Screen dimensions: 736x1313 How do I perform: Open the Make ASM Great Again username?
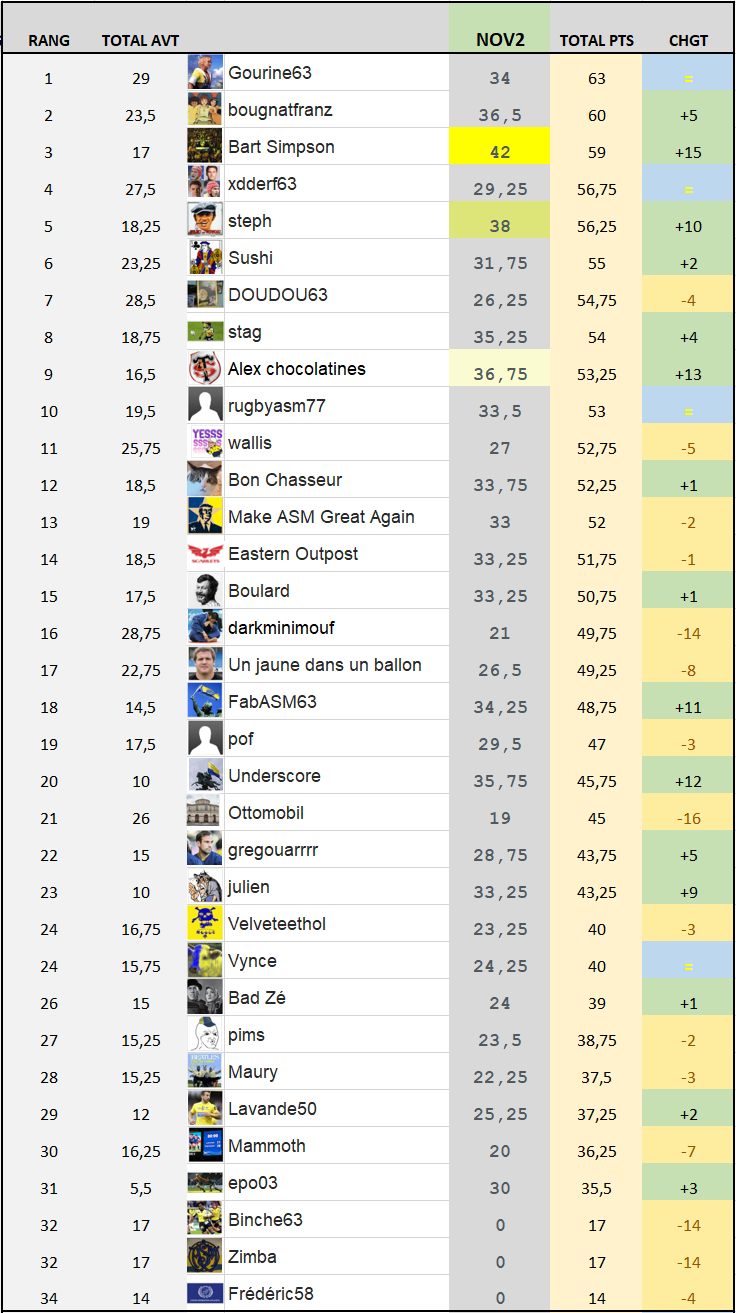point(321,517)
